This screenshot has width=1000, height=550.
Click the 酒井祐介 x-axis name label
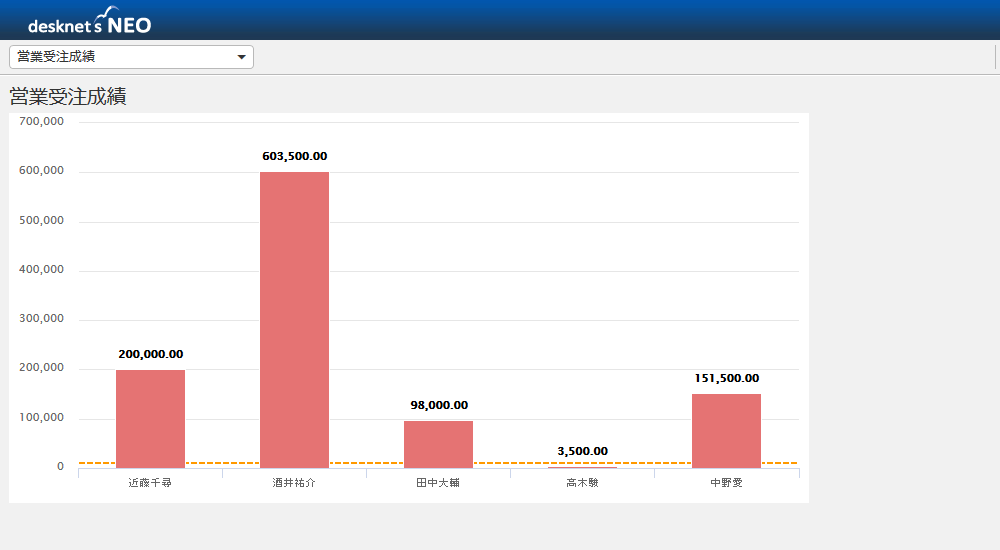click(294, 483)
